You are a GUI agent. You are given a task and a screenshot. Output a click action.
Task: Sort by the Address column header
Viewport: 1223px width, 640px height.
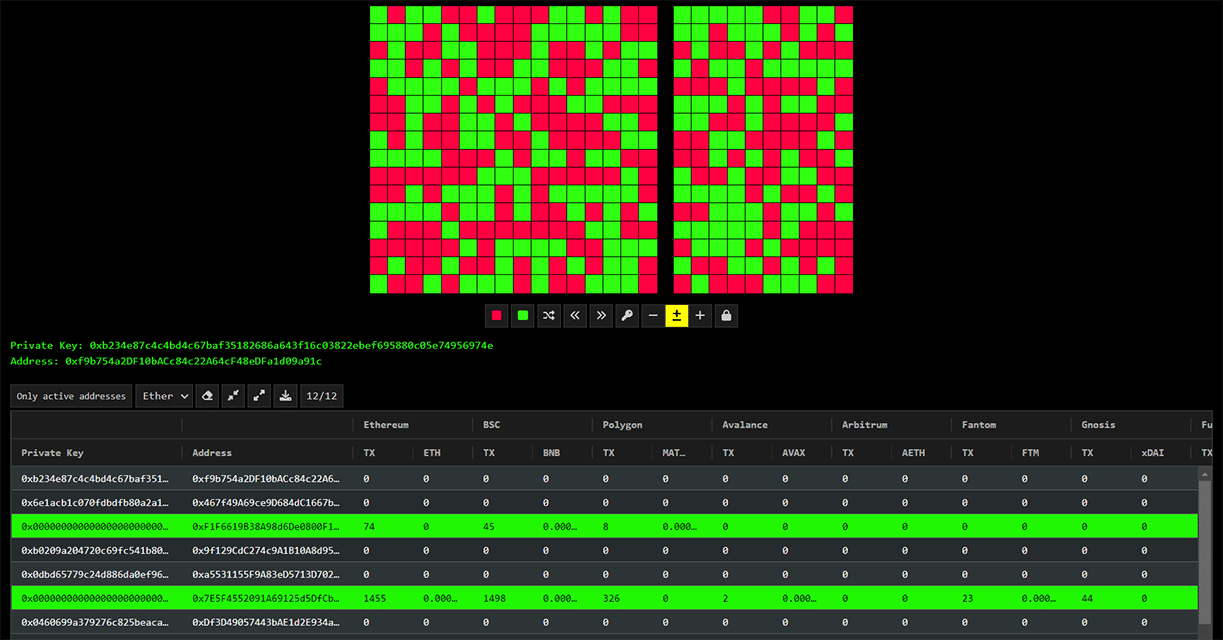coord(267,453)
